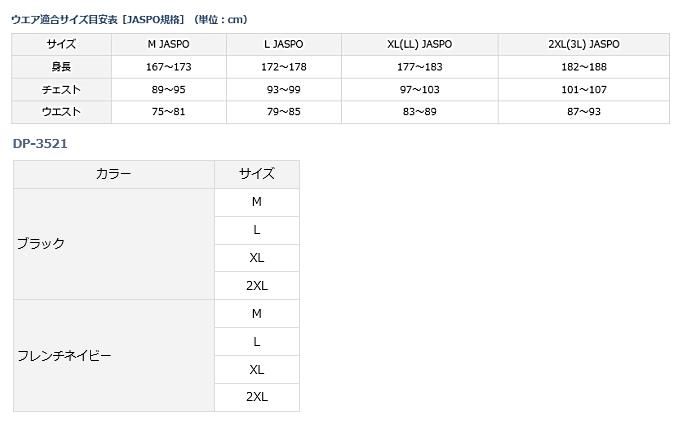Viewport: 677px width, 424px height.
Task: Select the M JASPO column header
Action: click(x=169, y=44)
